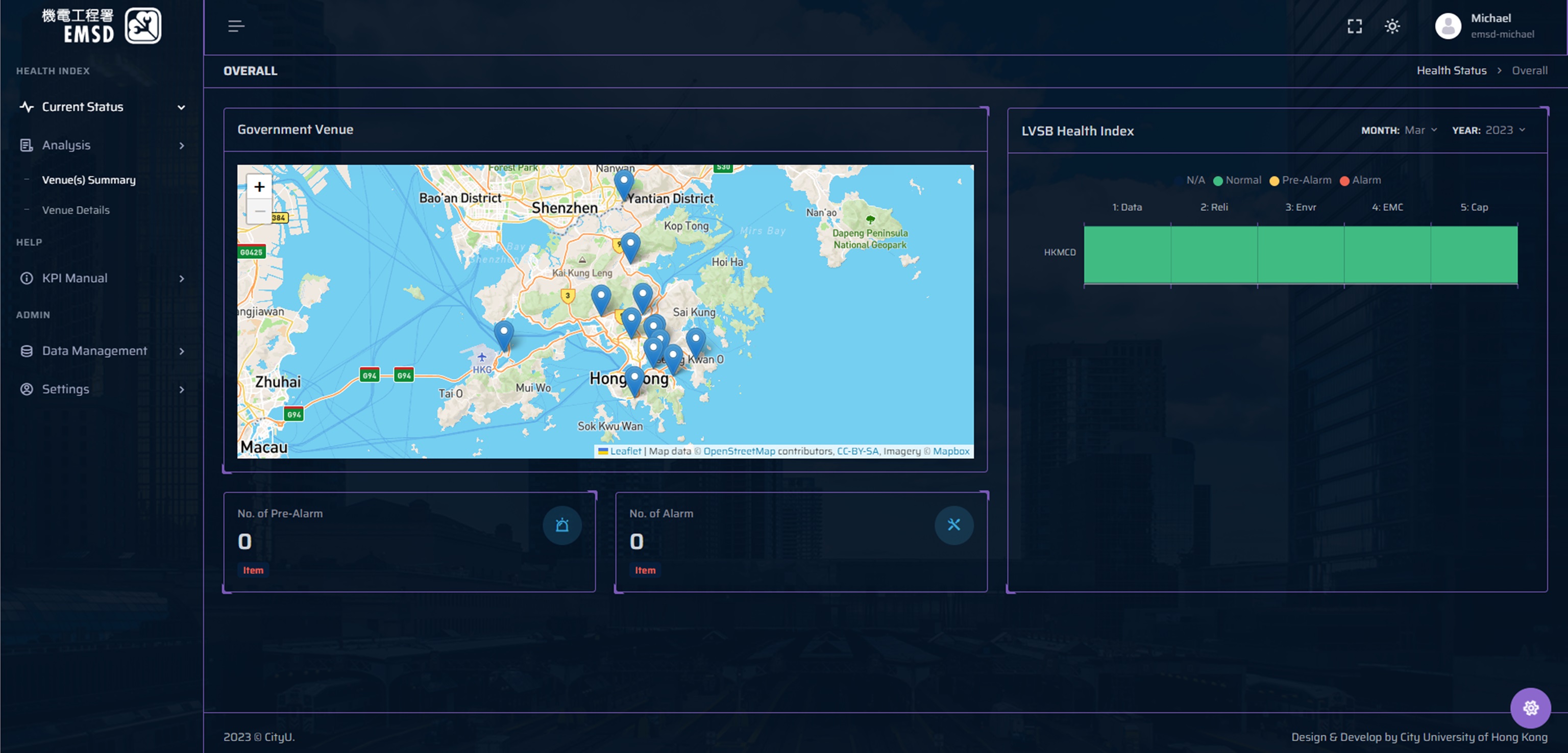1568x753 pixels.
Task: Open Venue Details submenu item
Action: click(x=76, y=210)
